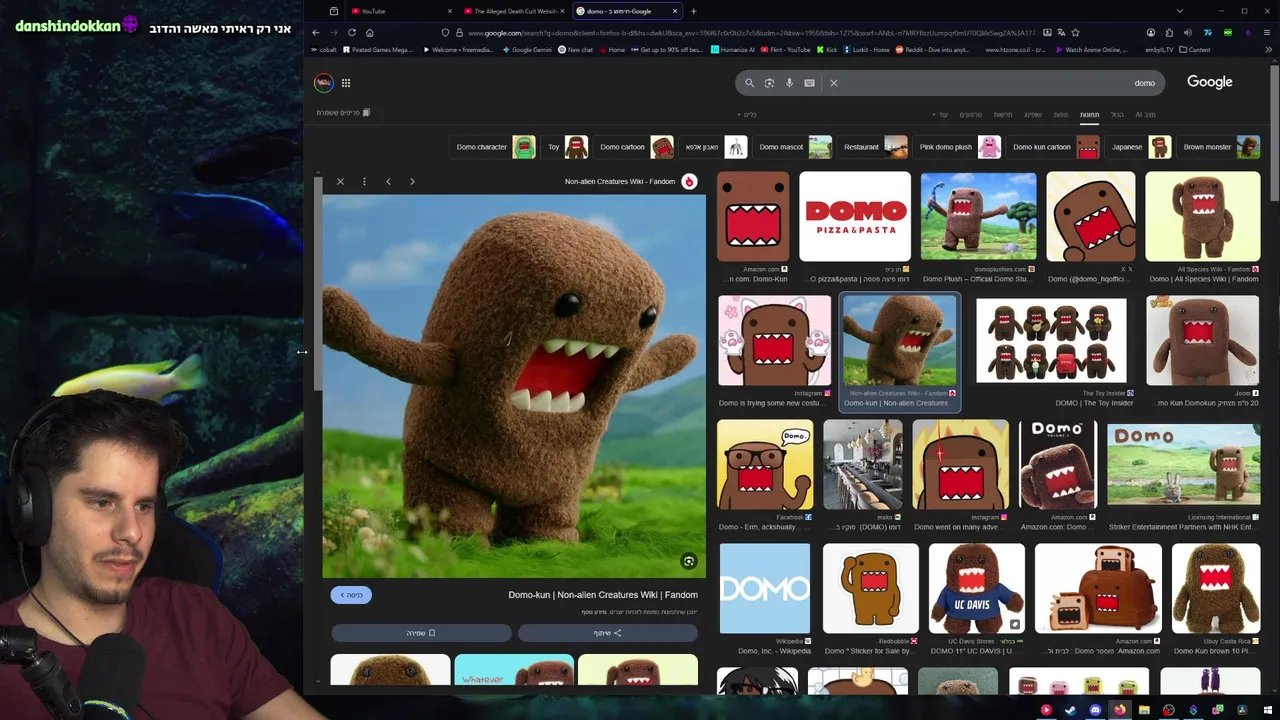This screenshot has width=1280, height=720.
Task: Click the search magnifier icon
Action: coord(749,83)
